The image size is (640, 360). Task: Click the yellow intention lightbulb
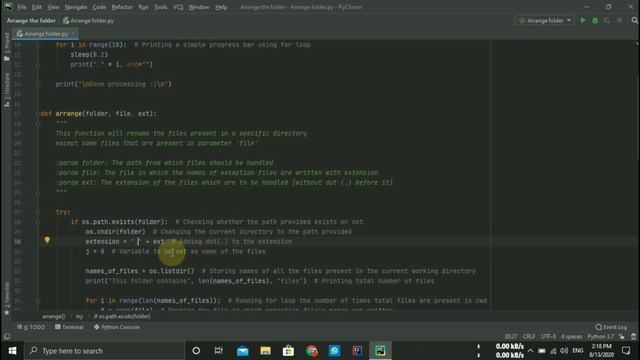click(x=47, y=240)
